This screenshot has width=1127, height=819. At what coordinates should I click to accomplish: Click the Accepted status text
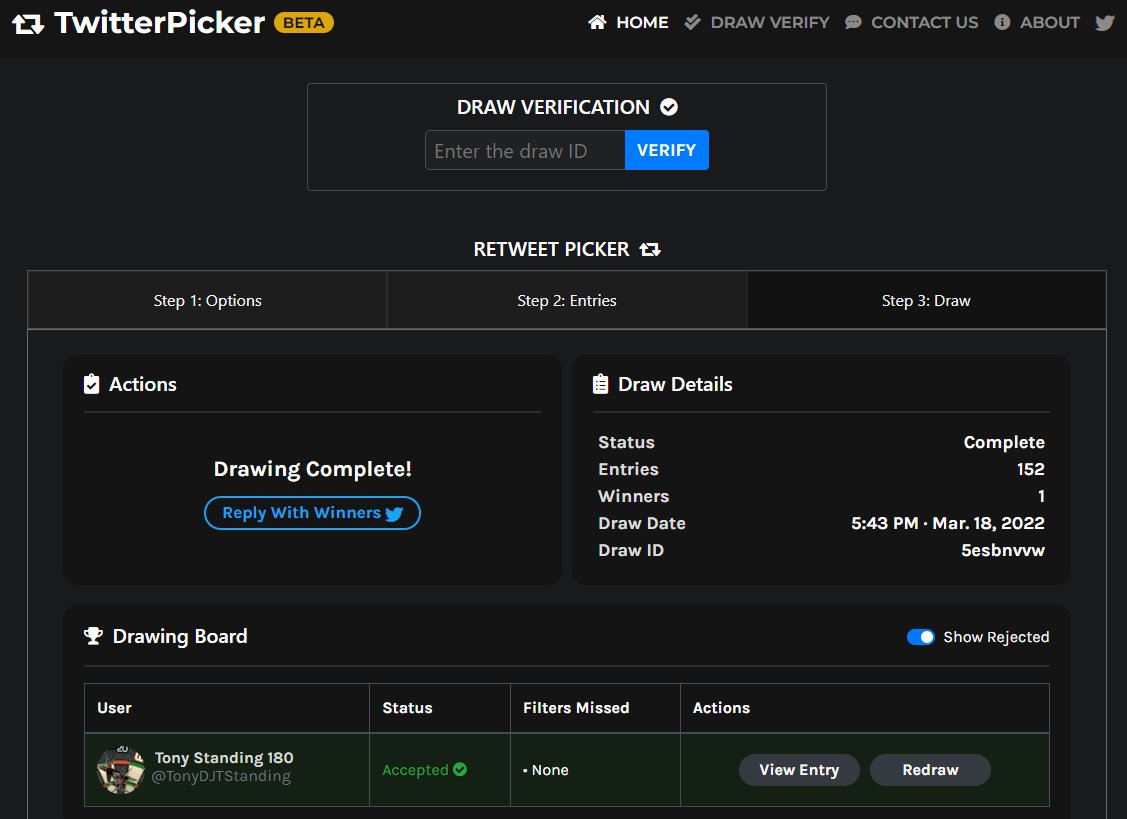[415, 770]
